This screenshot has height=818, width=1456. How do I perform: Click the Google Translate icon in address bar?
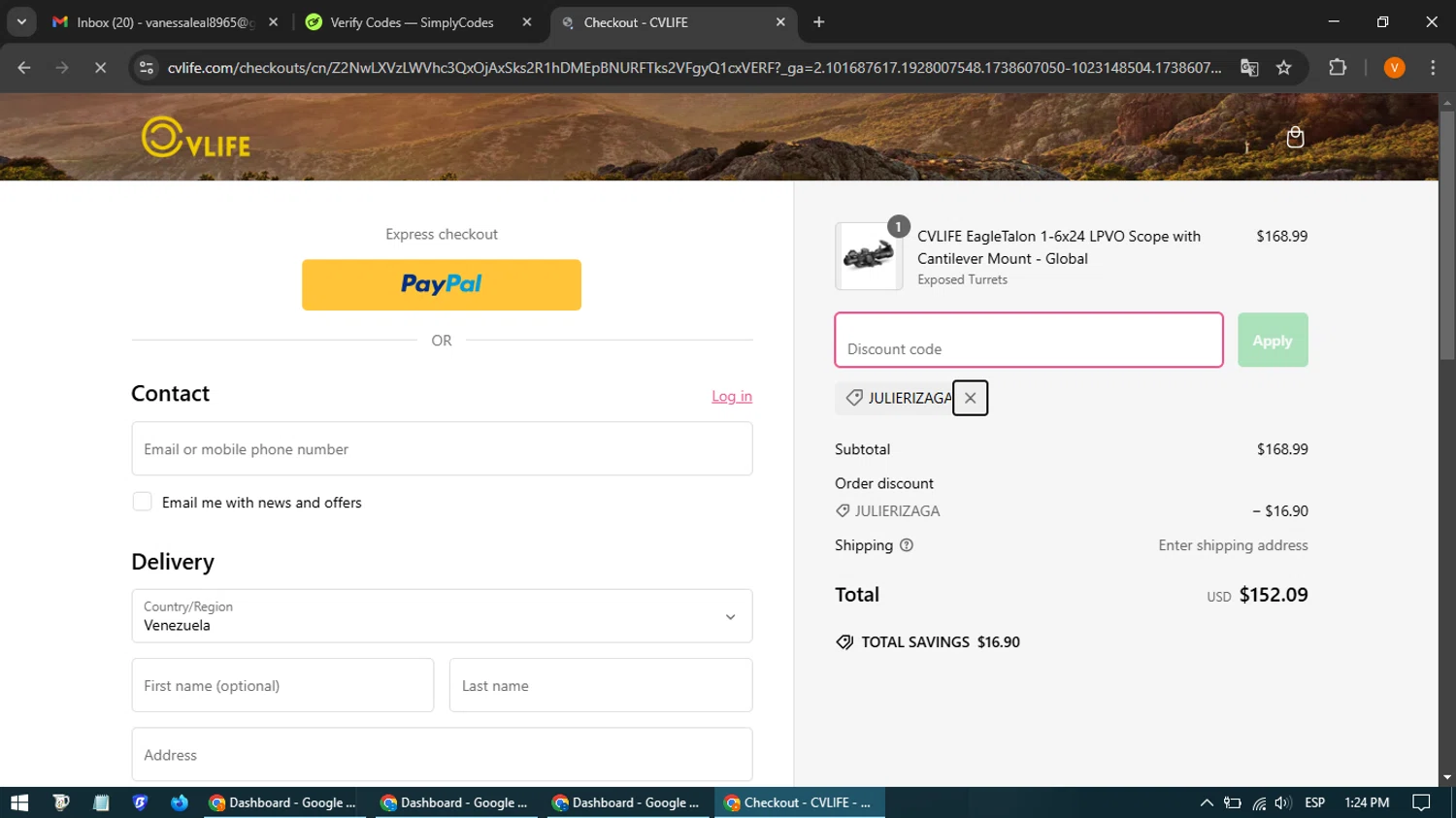click(x=1249, y=68)
